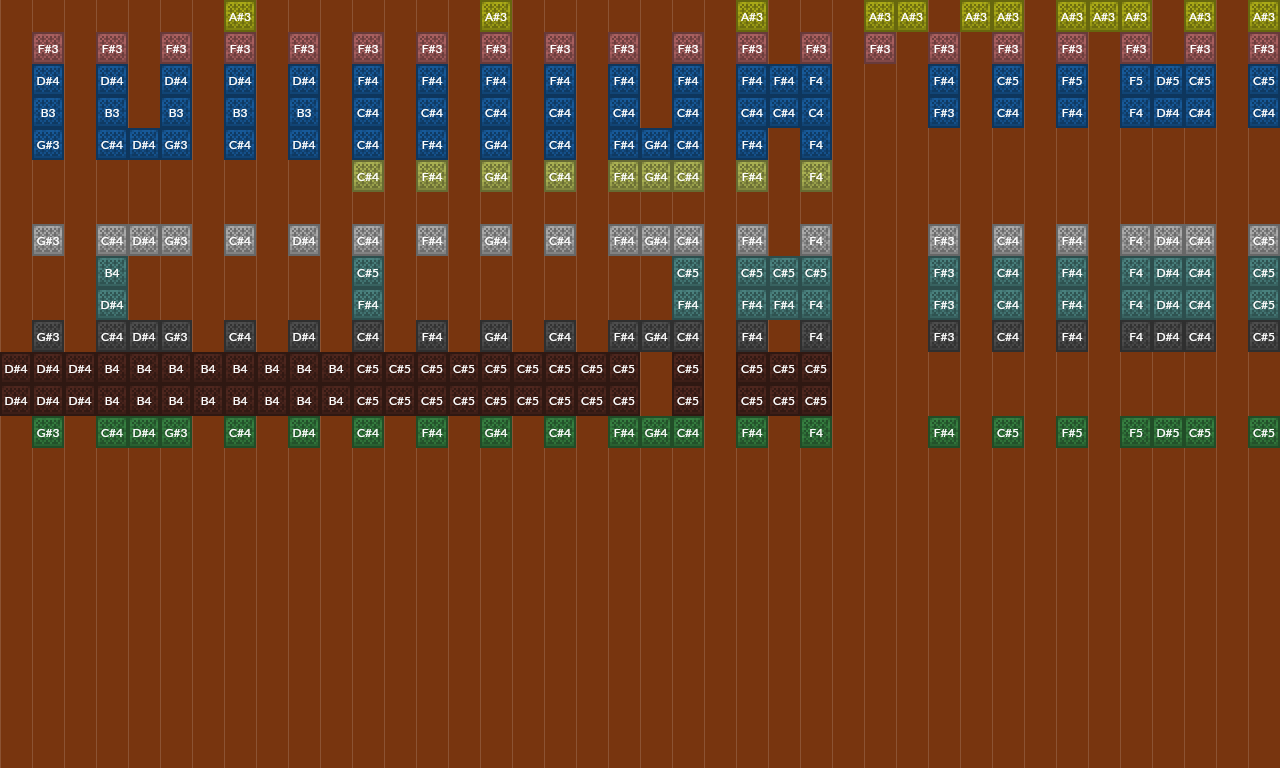This screenshot has height=768, width=1280.
Task: Select the light gray F#3 note block
Action: tap(944, 241)
